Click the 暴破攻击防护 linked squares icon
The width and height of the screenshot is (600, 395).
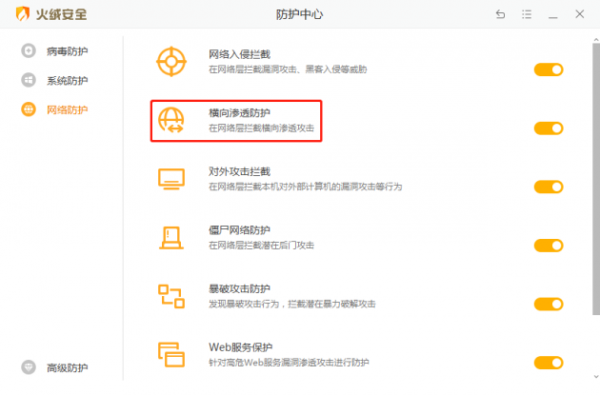[x=171, y=296]
